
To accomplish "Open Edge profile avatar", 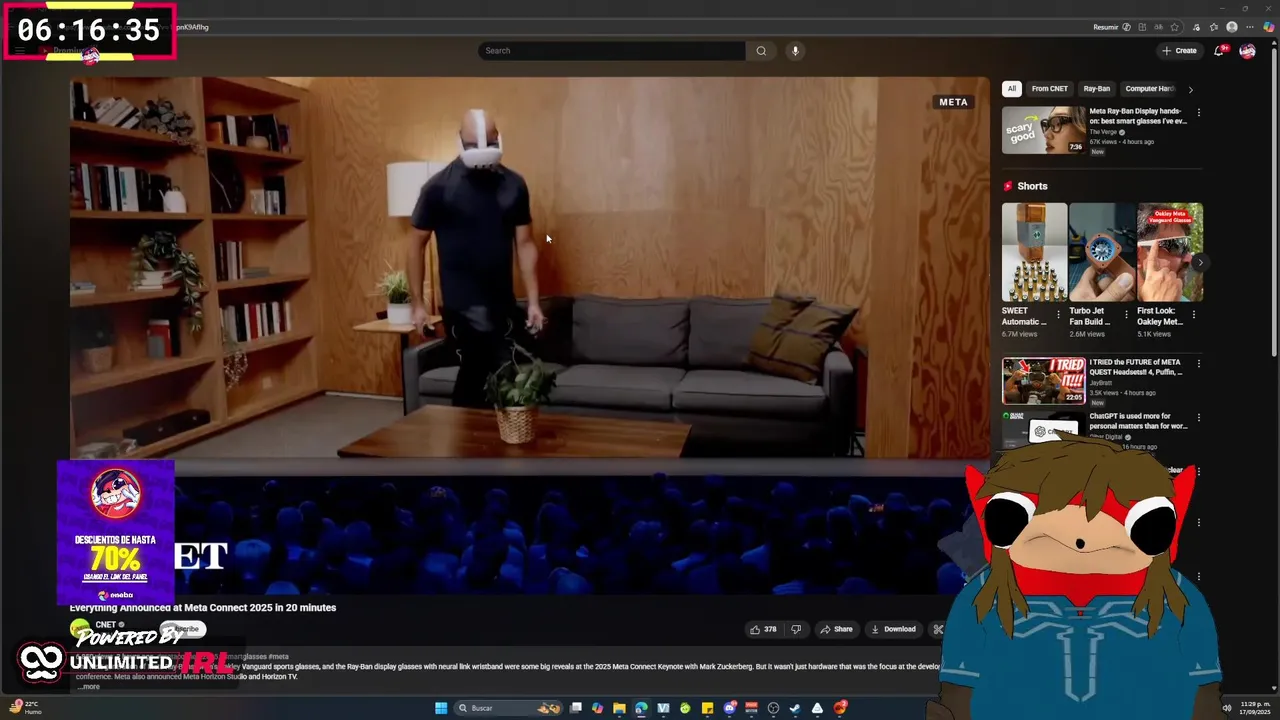I will 1232,27.
